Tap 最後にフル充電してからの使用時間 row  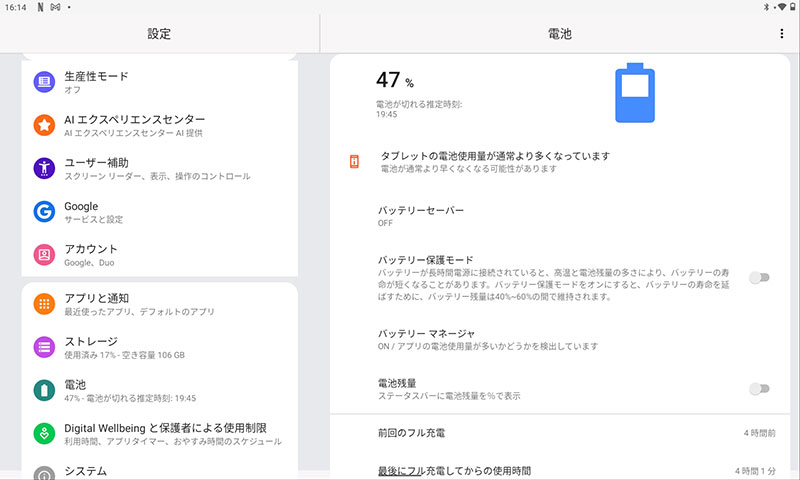[560, 470]
